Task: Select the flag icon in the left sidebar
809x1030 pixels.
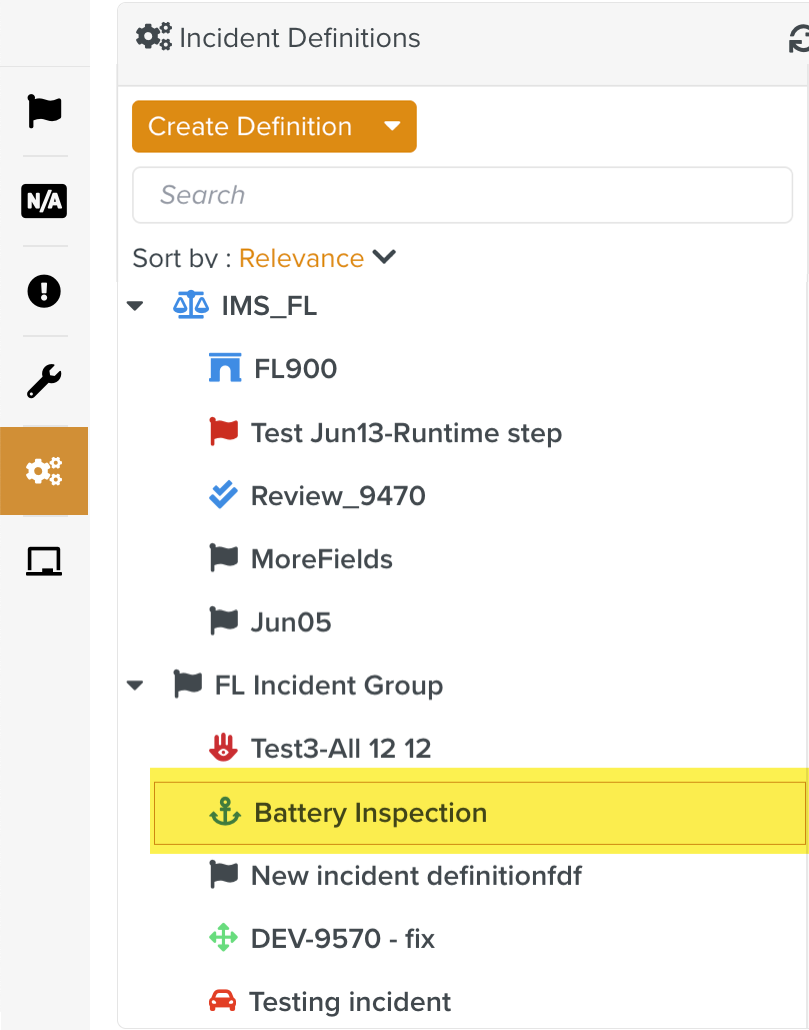Action: [x=44, y=111]
